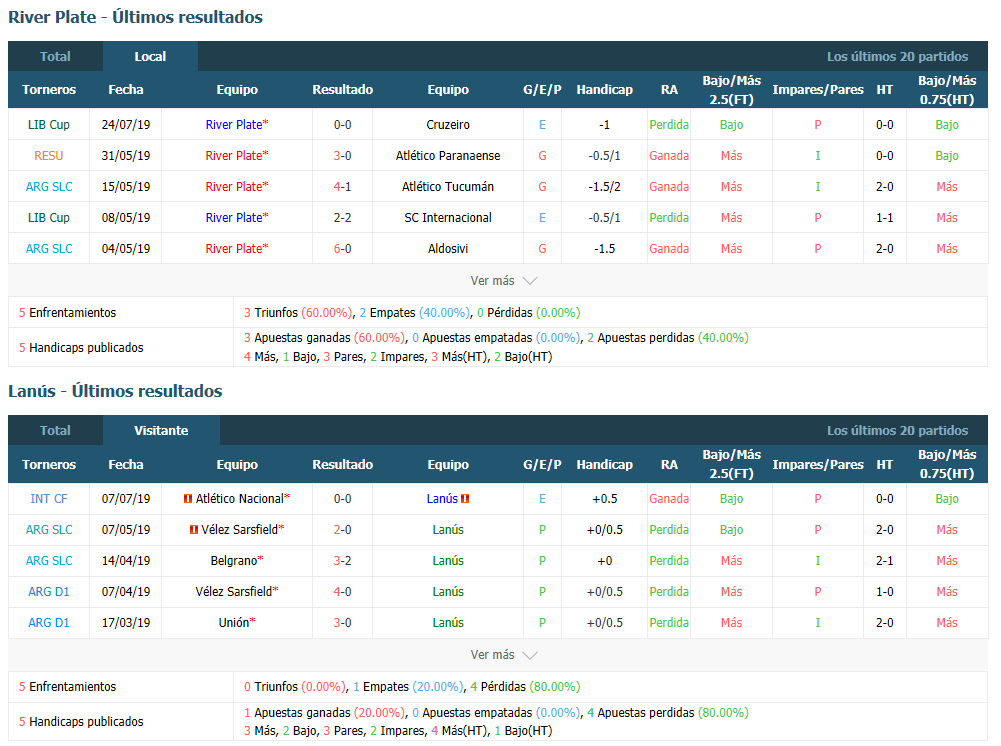Select opponent SC Internacional
This screenshot has height=746, width=1001.
(x=448, y=218)
